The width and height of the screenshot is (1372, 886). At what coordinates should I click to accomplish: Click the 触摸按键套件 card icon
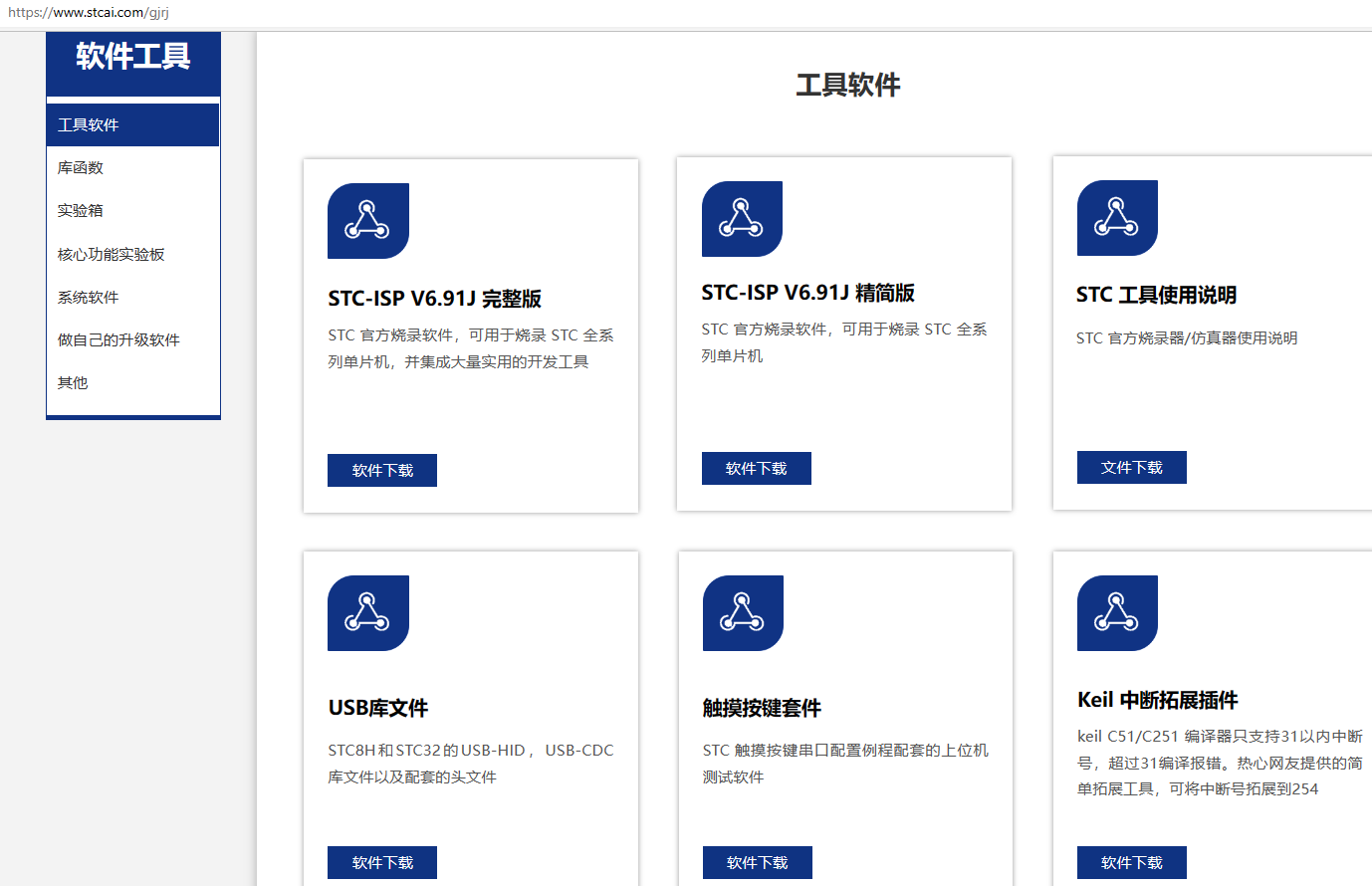[x=743, y=613]
